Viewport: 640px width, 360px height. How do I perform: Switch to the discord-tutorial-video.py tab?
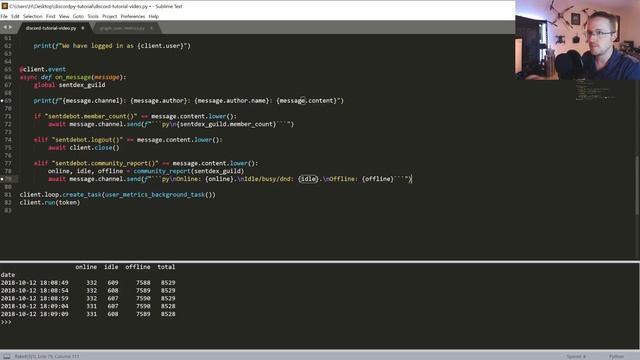(x=51, y=28)
